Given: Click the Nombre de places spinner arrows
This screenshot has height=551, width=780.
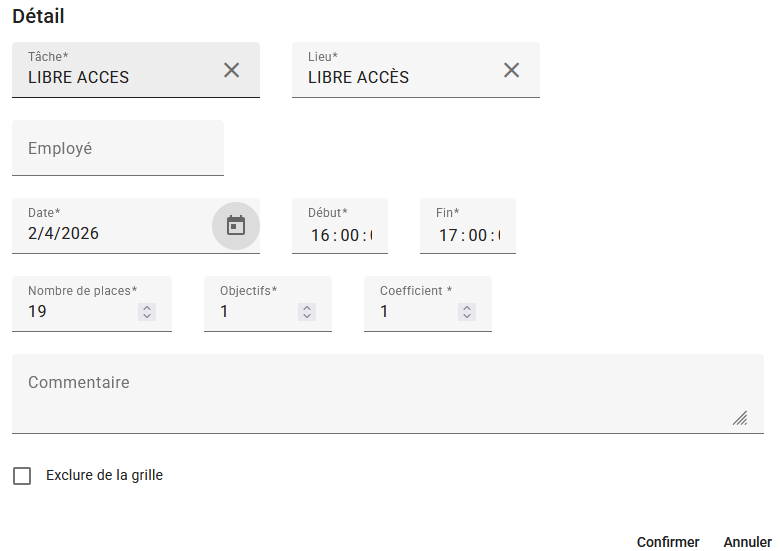Looking at the screenshot, I should pos(147,312).
